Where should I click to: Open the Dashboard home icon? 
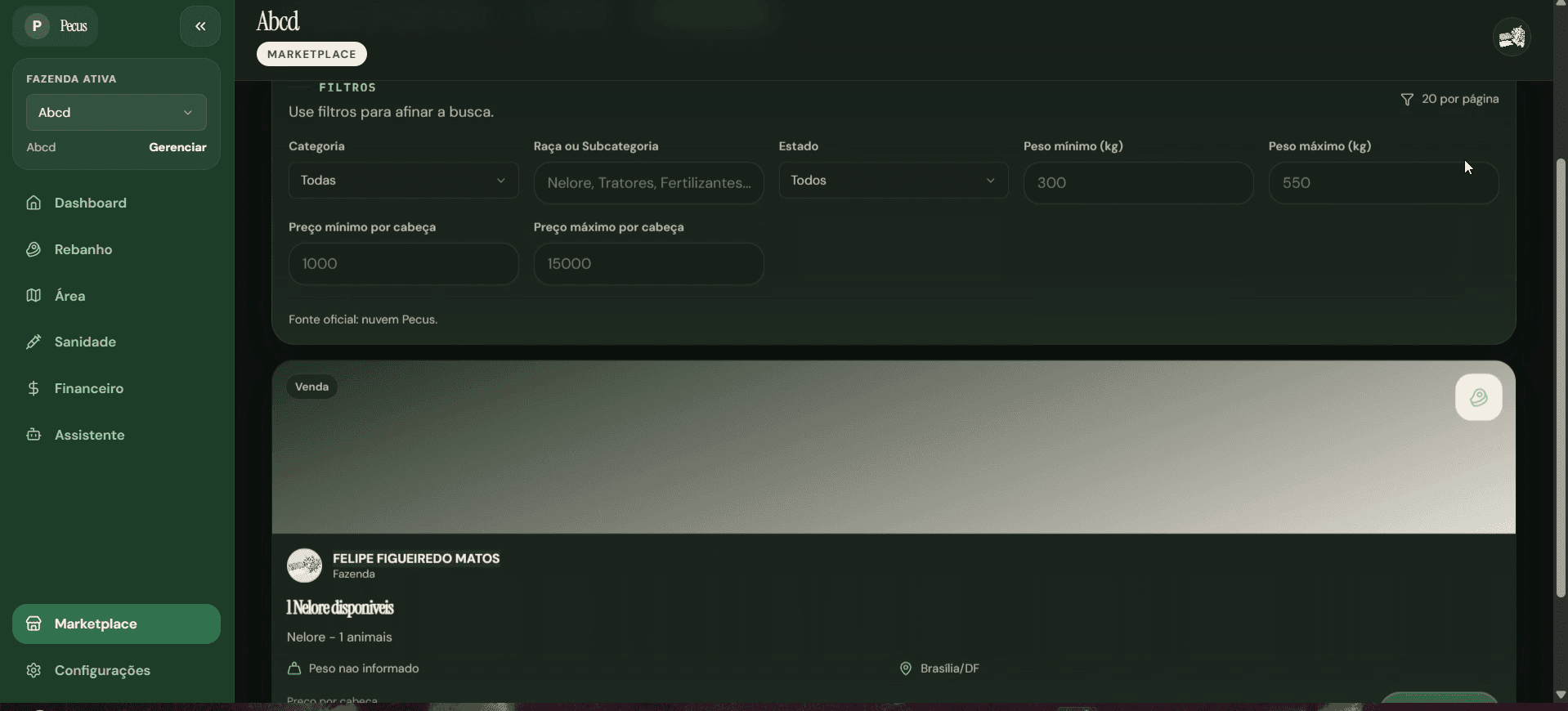[x=34, y=203]
